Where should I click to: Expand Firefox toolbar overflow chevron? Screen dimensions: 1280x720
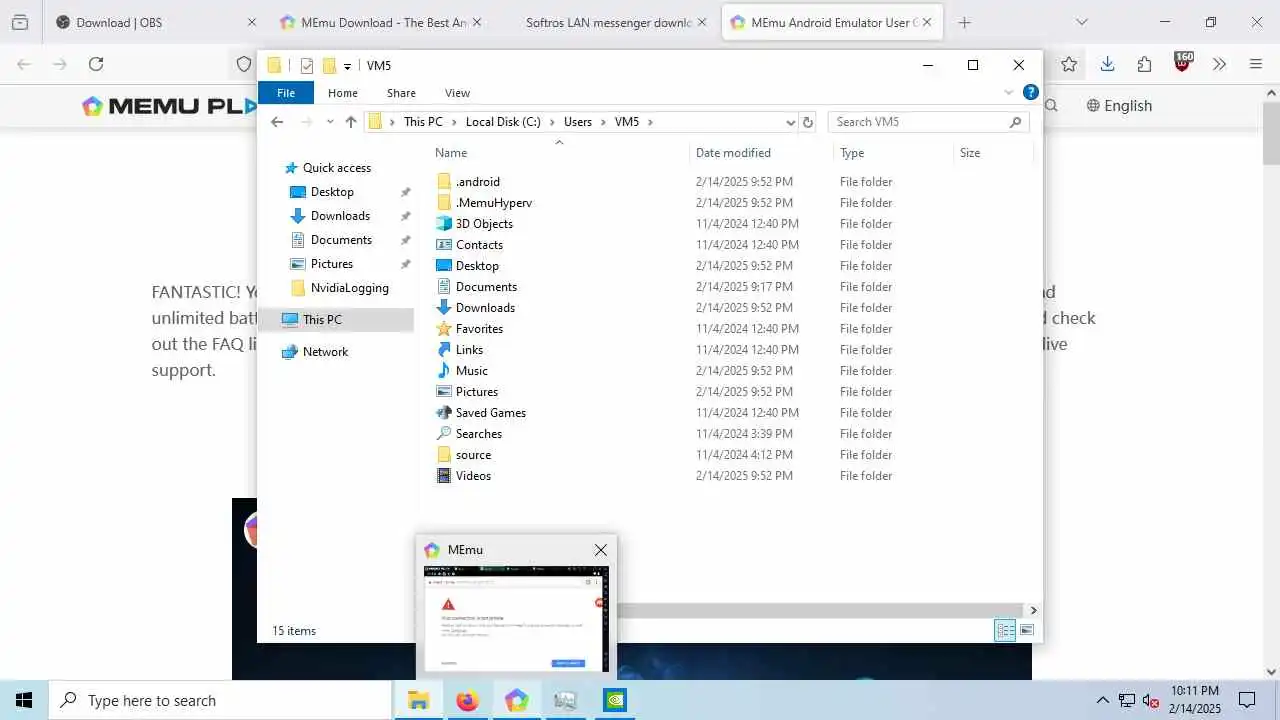[x=1219, y=64]
